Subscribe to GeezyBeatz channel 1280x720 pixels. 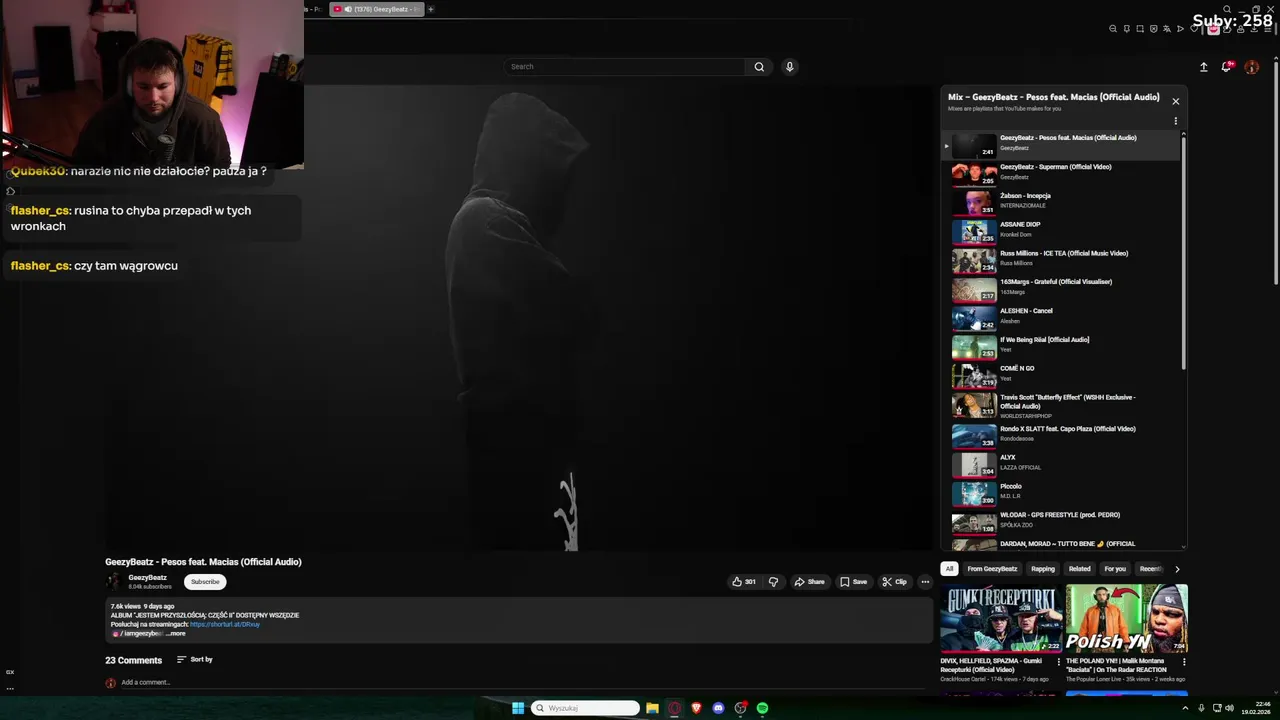pyautogui.click(x=205, y=582)
